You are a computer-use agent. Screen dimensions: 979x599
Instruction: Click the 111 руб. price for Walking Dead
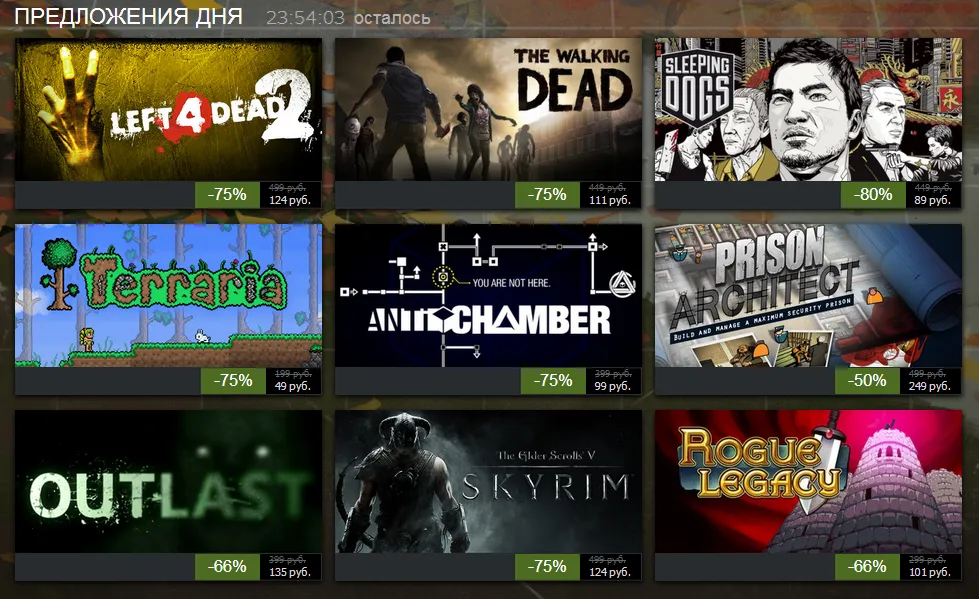(x=609, y=200)
